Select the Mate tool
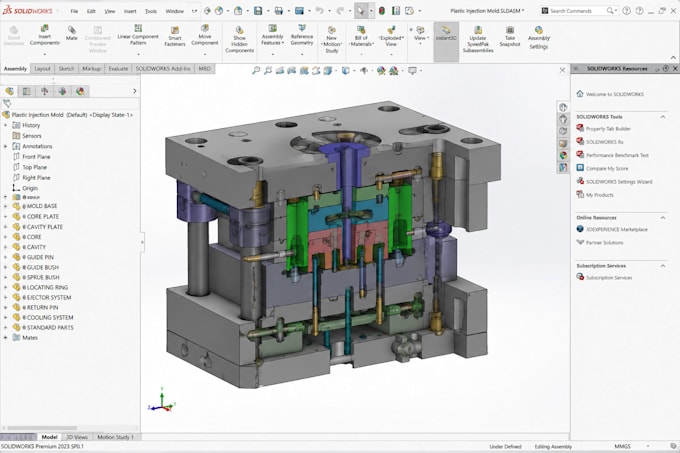The height and width of the screenshot is (453, 680). [x=72, y=33]
